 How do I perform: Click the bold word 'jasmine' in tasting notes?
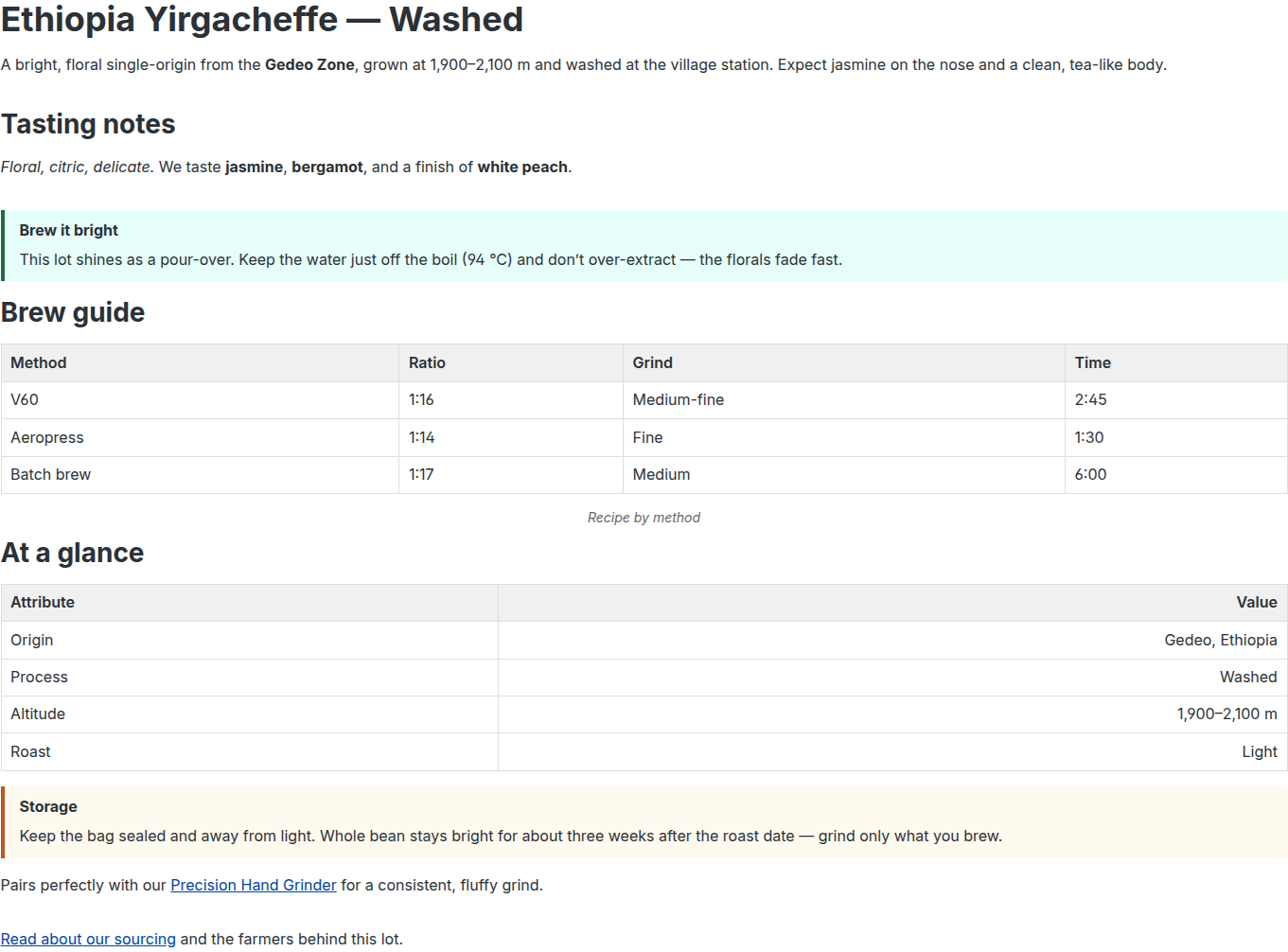254,167
